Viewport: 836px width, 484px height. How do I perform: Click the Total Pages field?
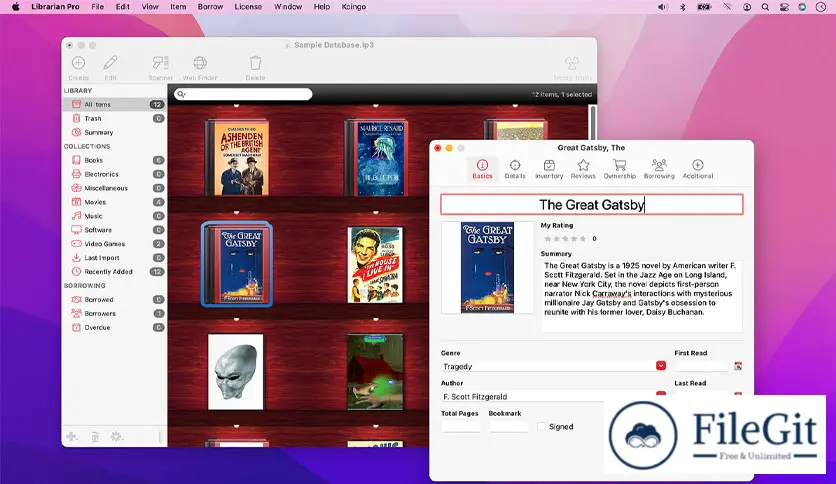(461, 426)
